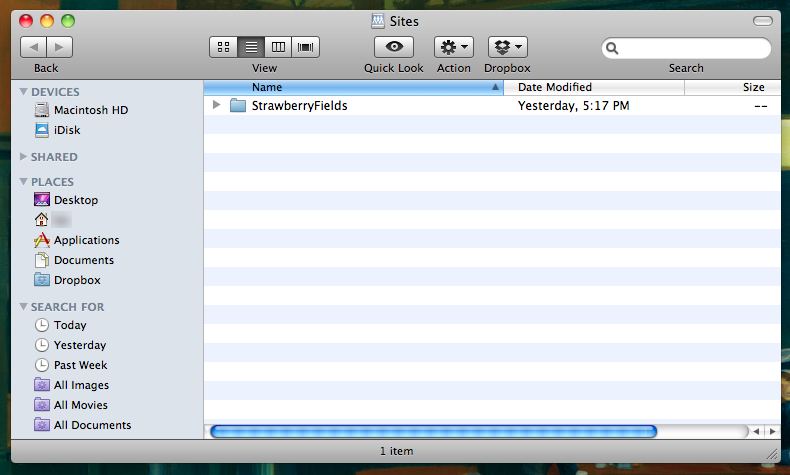Click the Sites proxy icon in title bar
The width and height of the screenshot is (790, 475).
coord(378,21)
